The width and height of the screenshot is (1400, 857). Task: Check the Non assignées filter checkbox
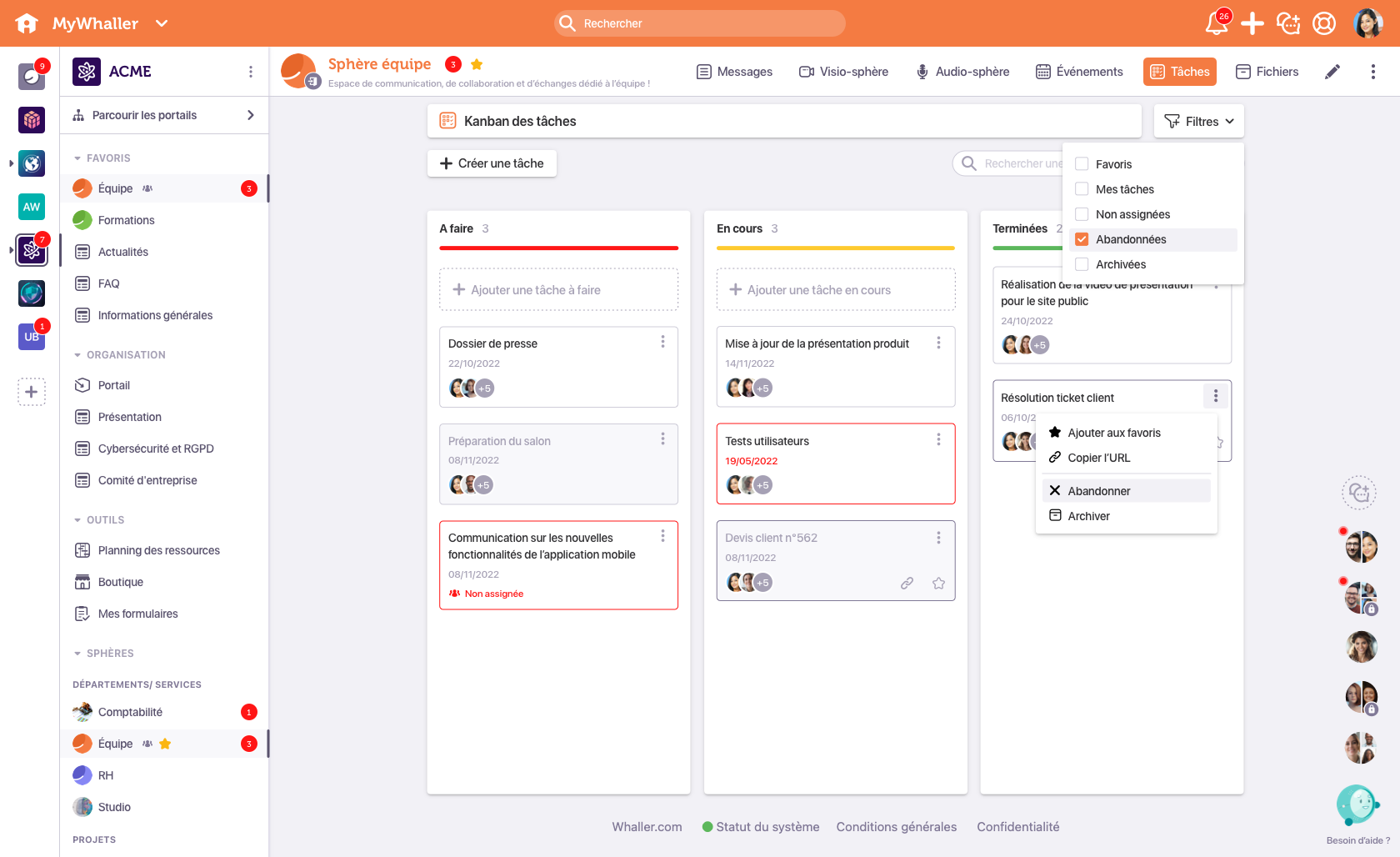pos(1082,214)
